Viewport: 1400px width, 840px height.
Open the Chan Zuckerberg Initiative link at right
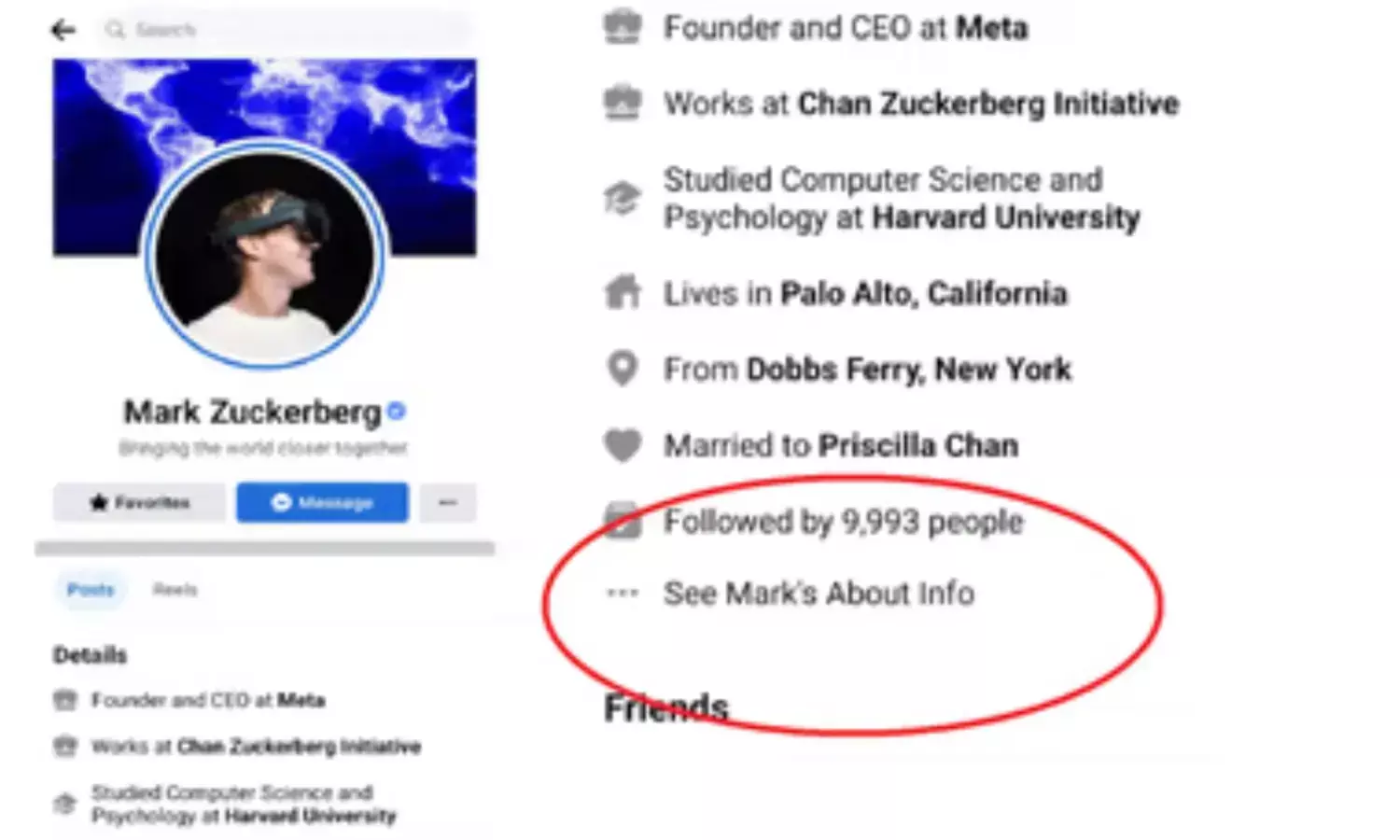coord(988,104)
